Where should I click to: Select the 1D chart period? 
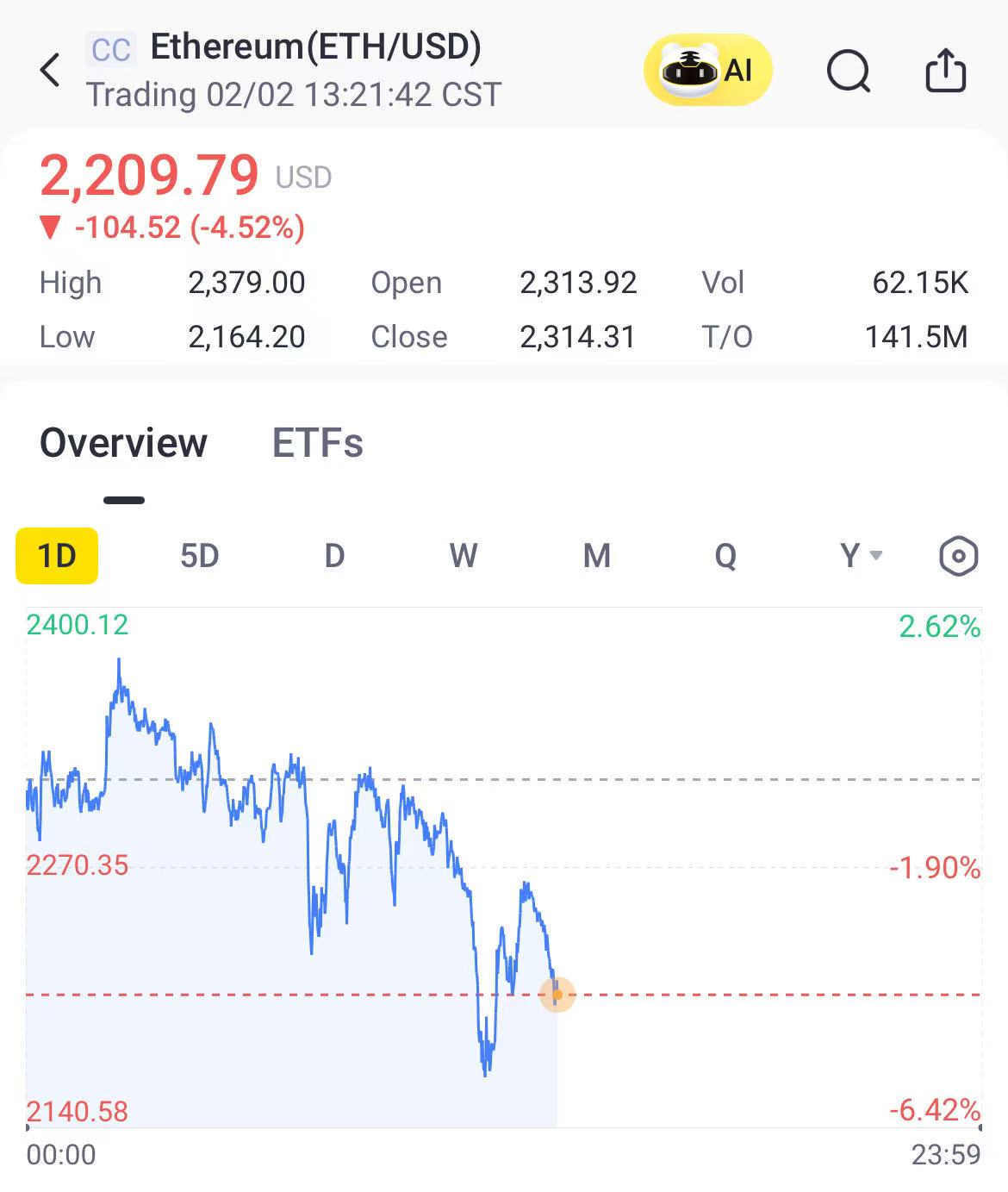click(57, 556)
